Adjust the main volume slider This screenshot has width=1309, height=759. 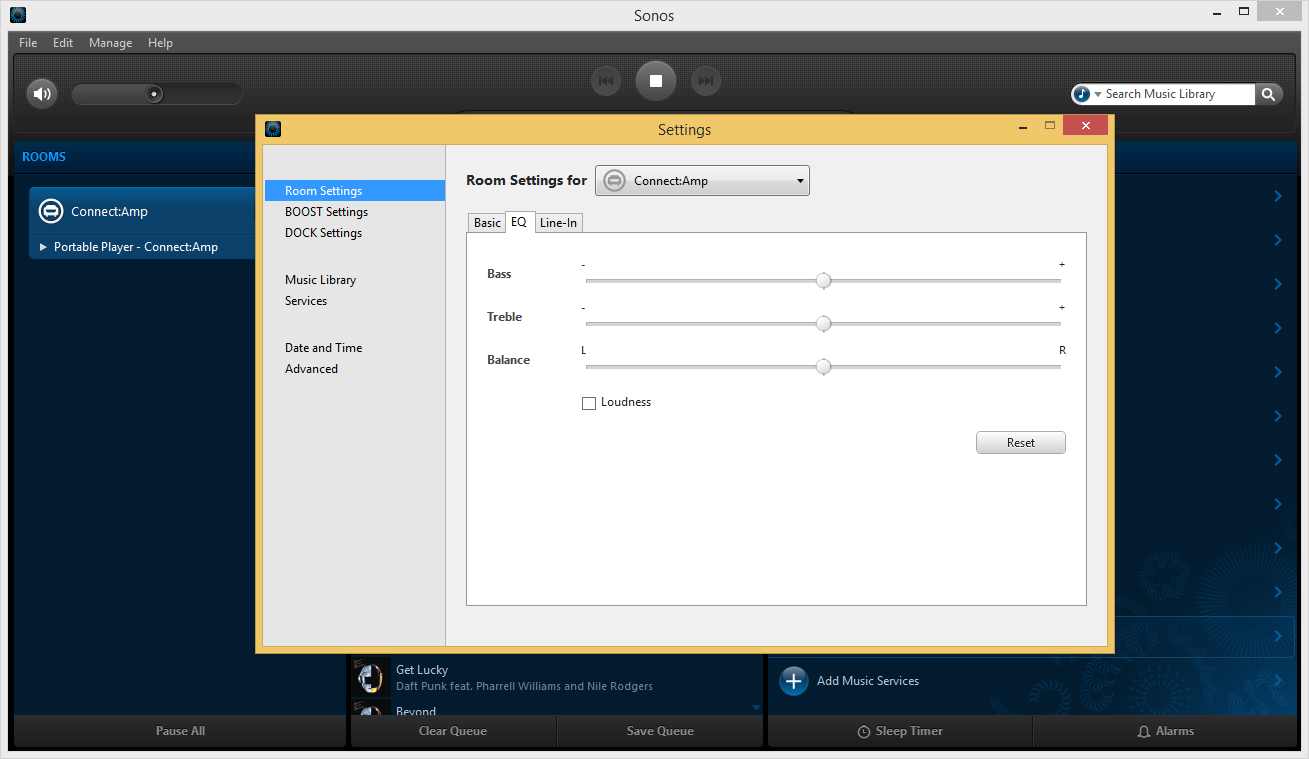156,94
